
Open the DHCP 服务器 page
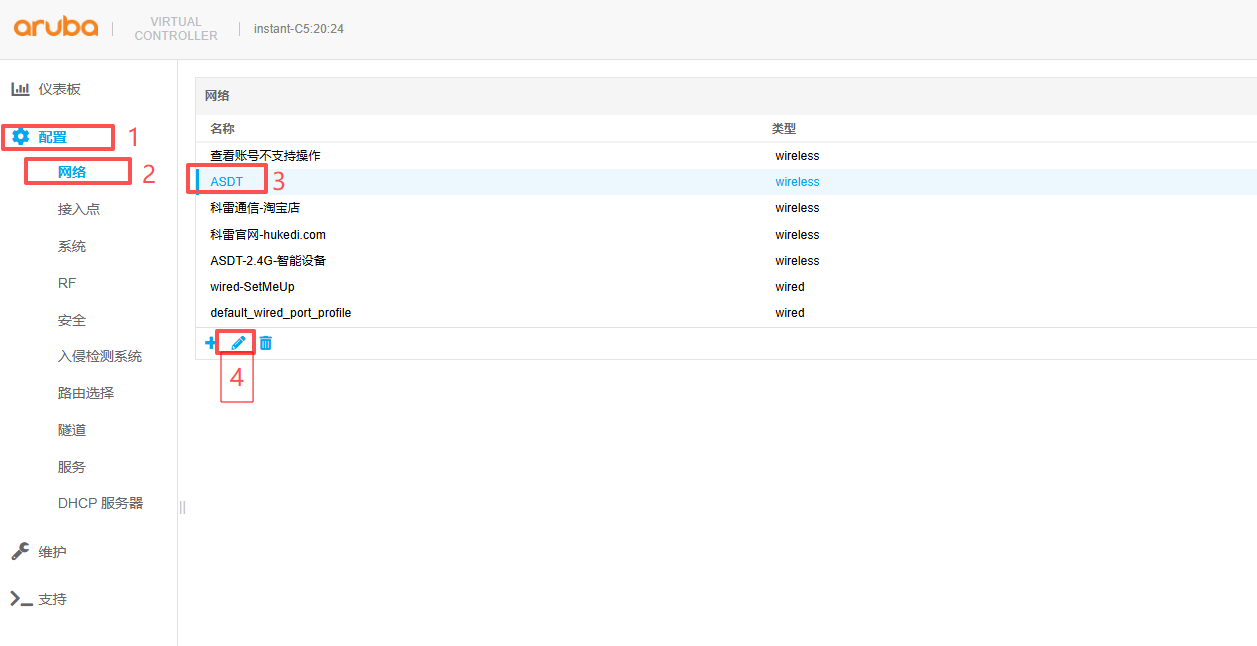coord(100,503)
